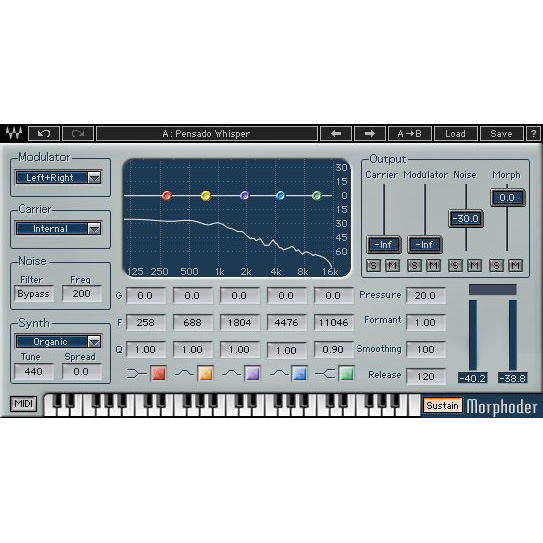Toggle the orange band enable square
This screenshot has width=543, height=543.
click(205, 373)
